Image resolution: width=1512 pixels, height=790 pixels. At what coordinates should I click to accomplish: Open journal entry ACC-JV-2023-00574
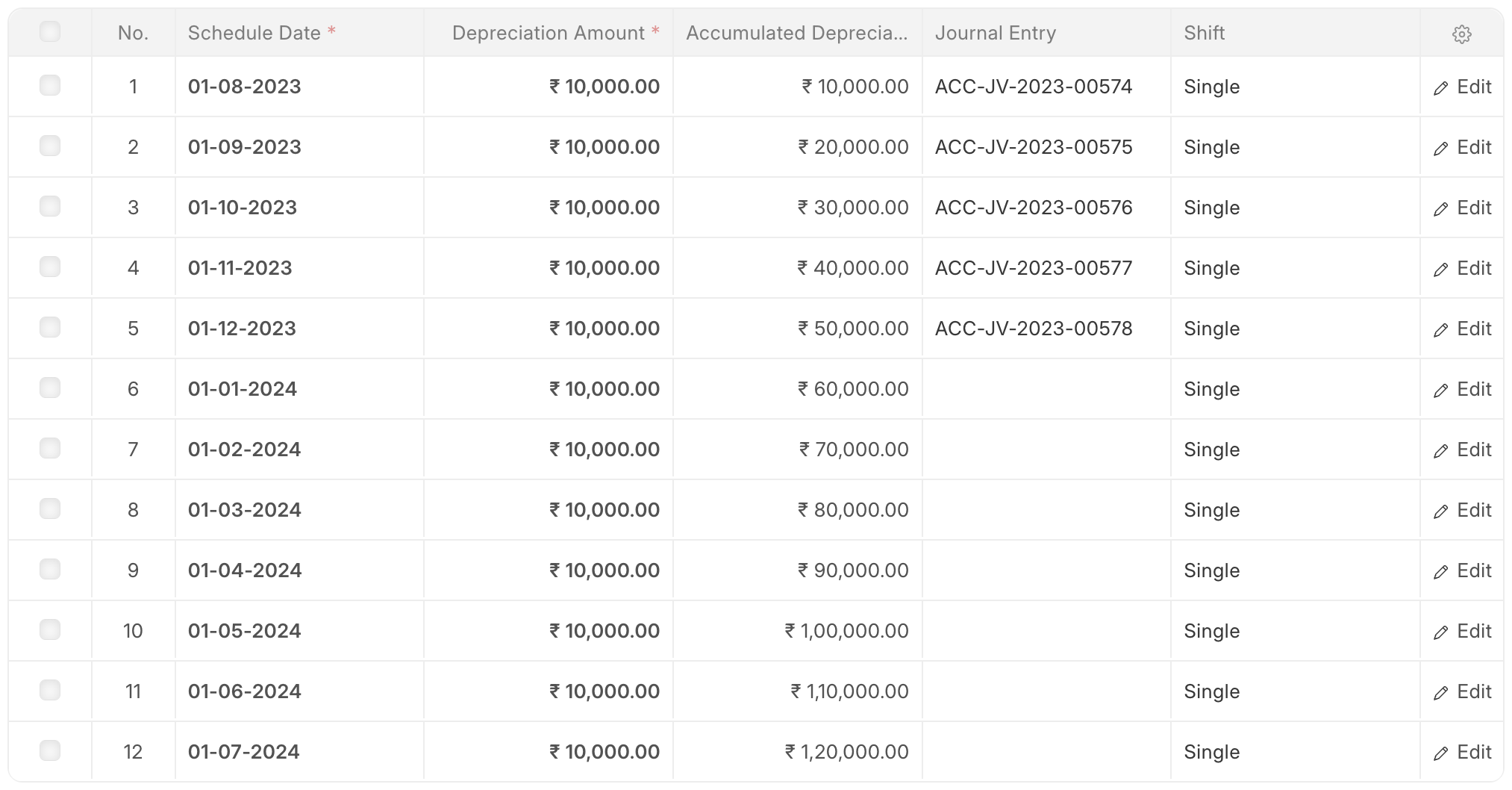pos(1034,87)
